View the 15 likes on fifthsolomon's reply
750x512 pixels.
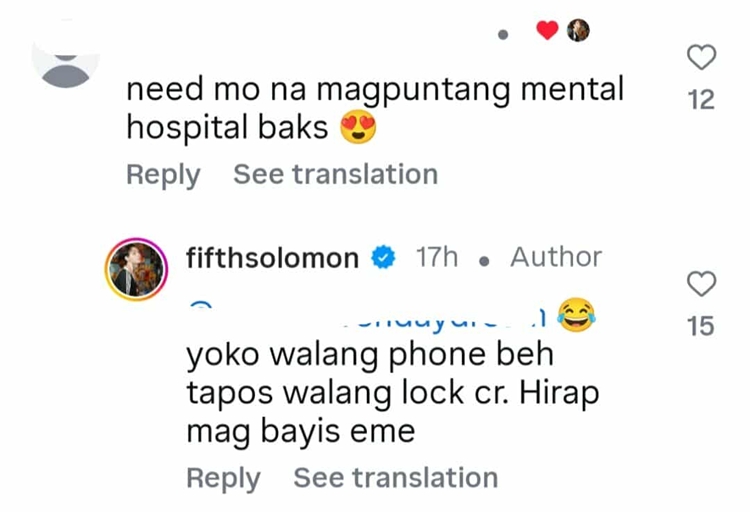pyautogui.click(x=701, y=326)
